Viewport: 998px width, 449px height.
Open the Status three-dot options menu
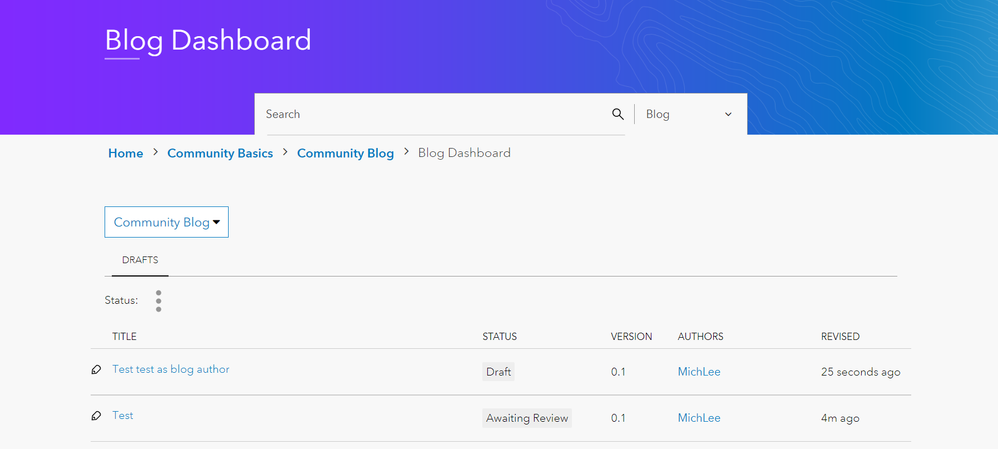158,301
